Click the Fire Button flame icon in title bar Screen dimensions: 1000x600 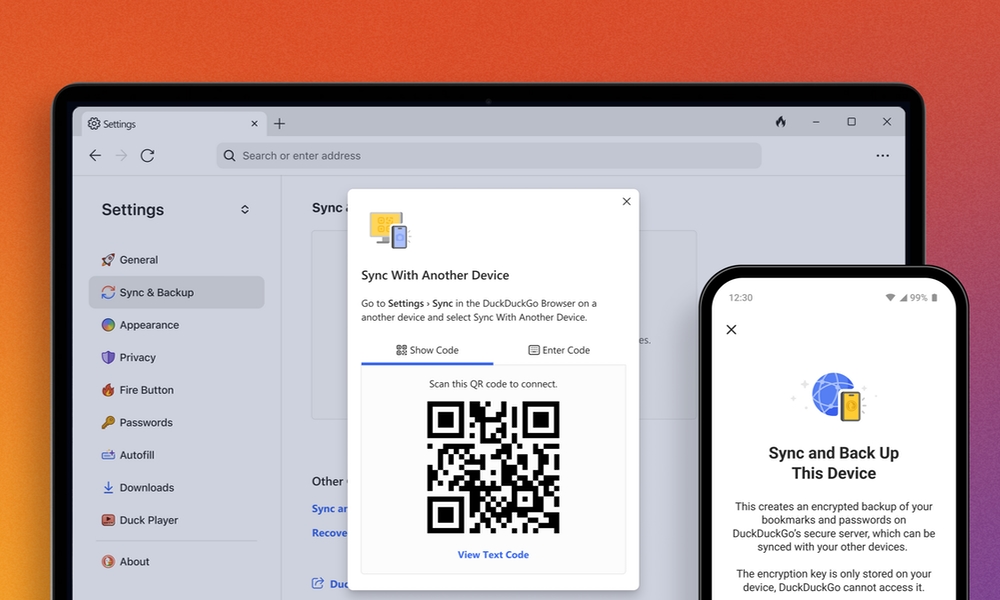[781, 122]
